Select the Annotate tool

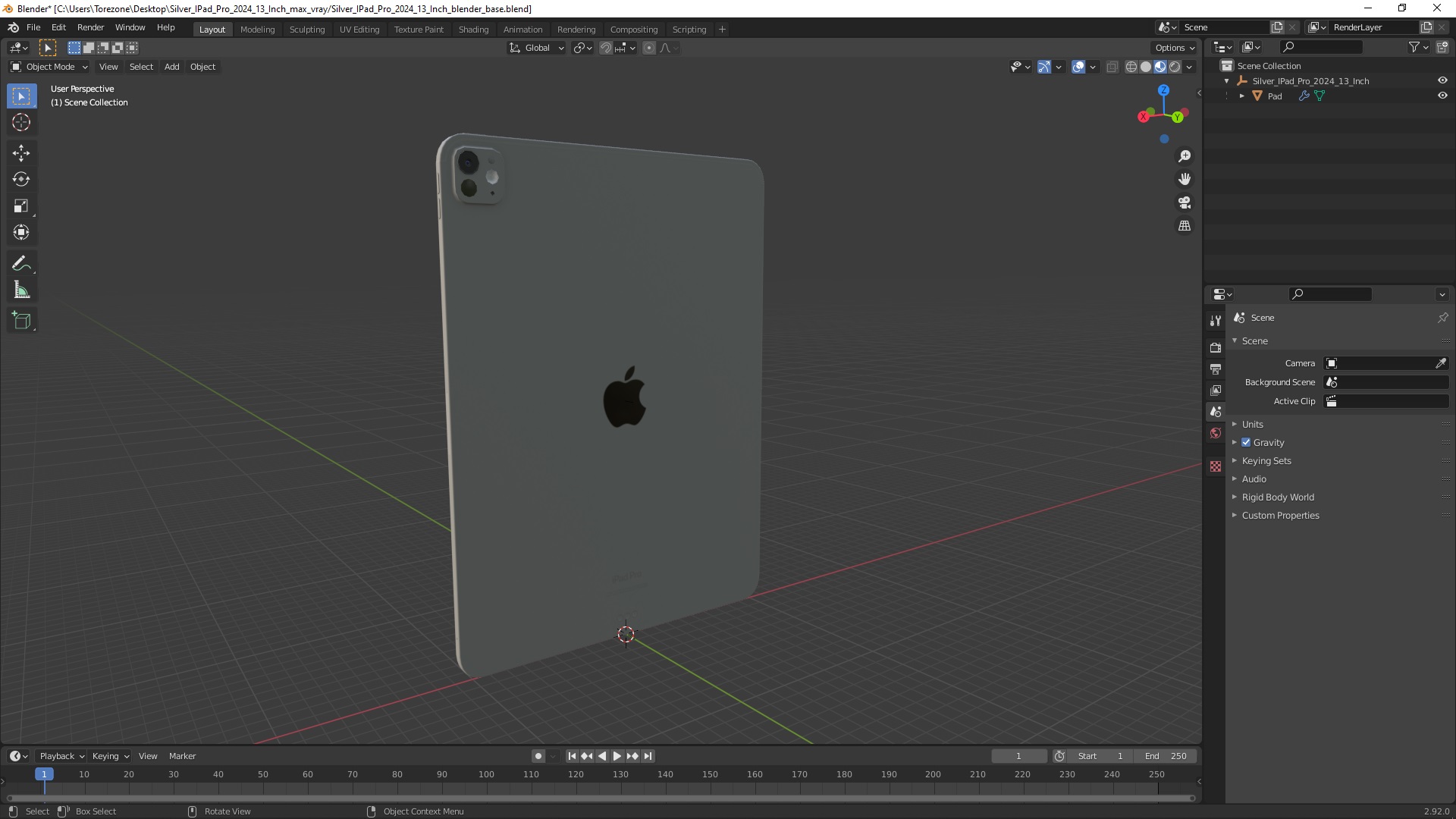[21, 264]
